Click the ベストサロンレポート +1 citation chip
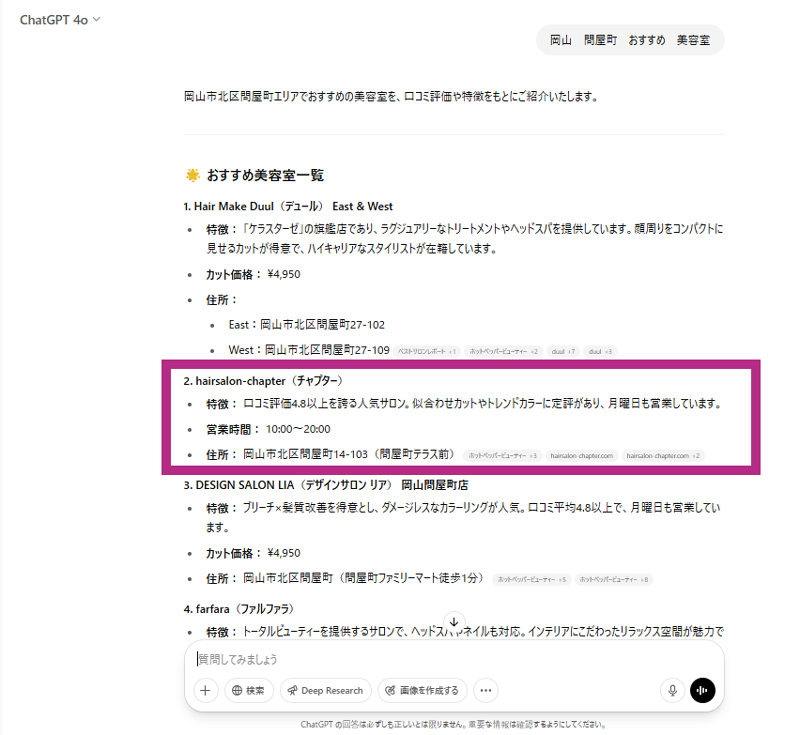The height and width of the screenshot is (735, 800). 427,351
